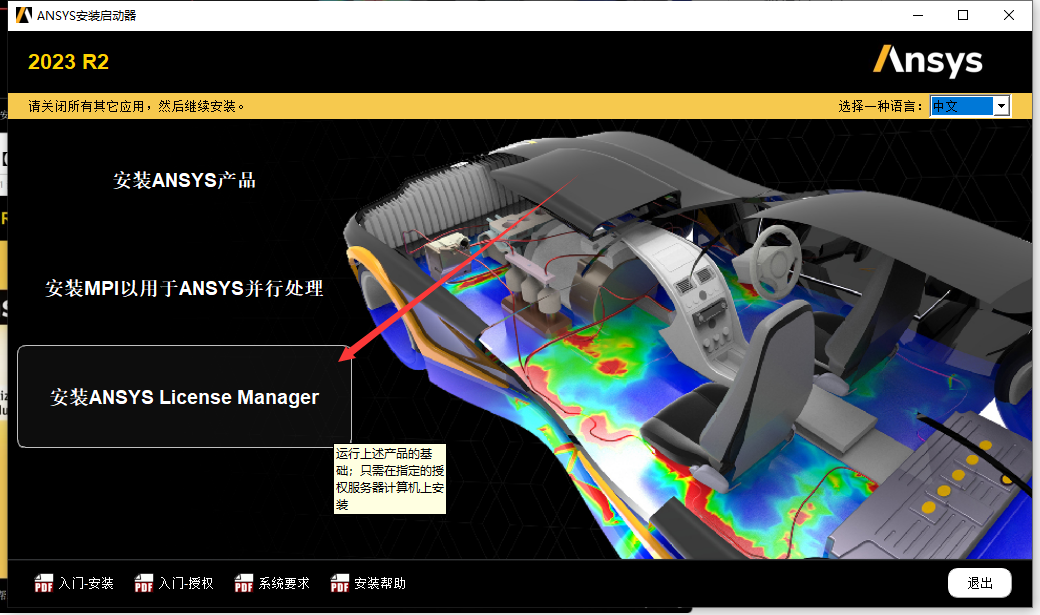The image size is (1040, 615).
Task: Click the tooltip about 授权服务器
Action: (x=389, y=480)
